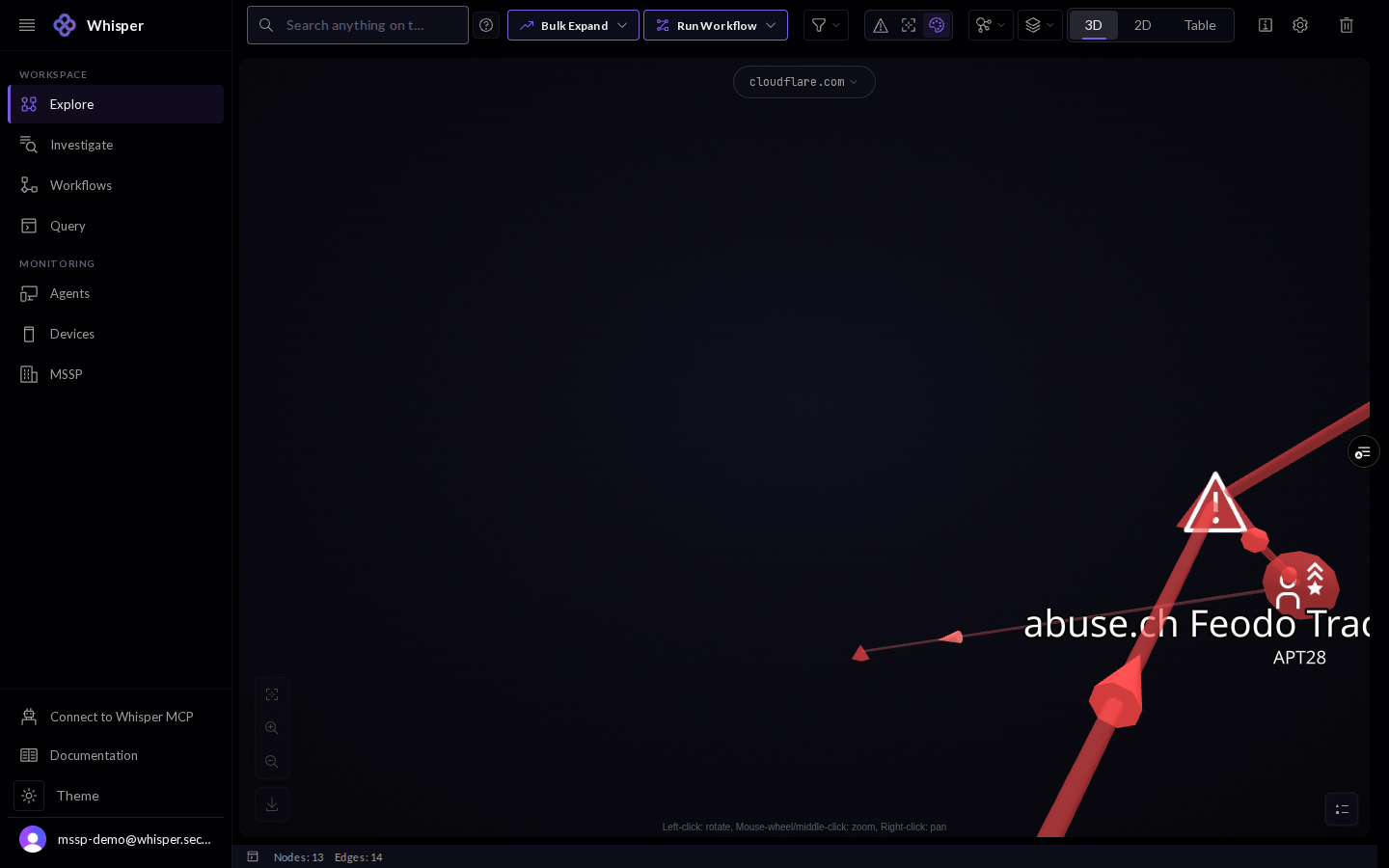Image resolution: width=1389 pixels, height=868 pixels.
Task: Go to Workflows in sidebar
Action: click(x=116, y=185)
